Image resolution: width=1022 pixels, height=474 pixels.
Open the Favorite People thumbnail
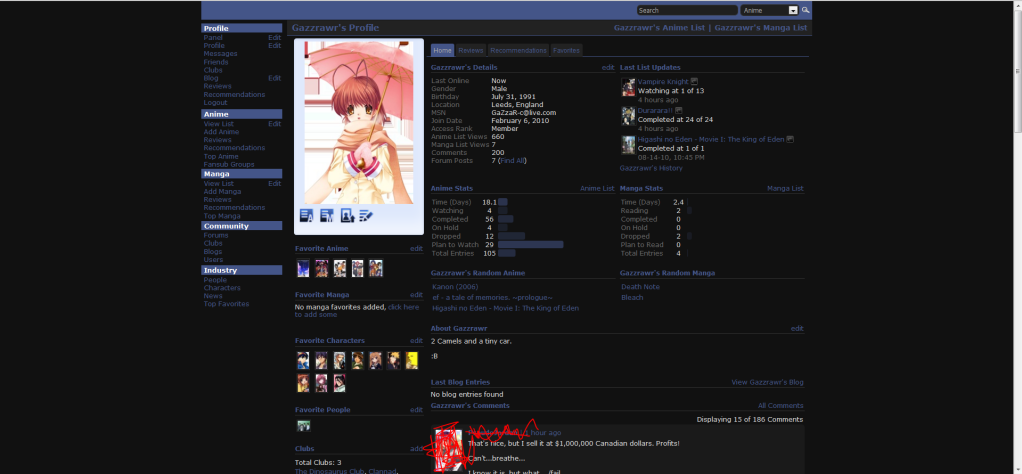click(303, 426)
